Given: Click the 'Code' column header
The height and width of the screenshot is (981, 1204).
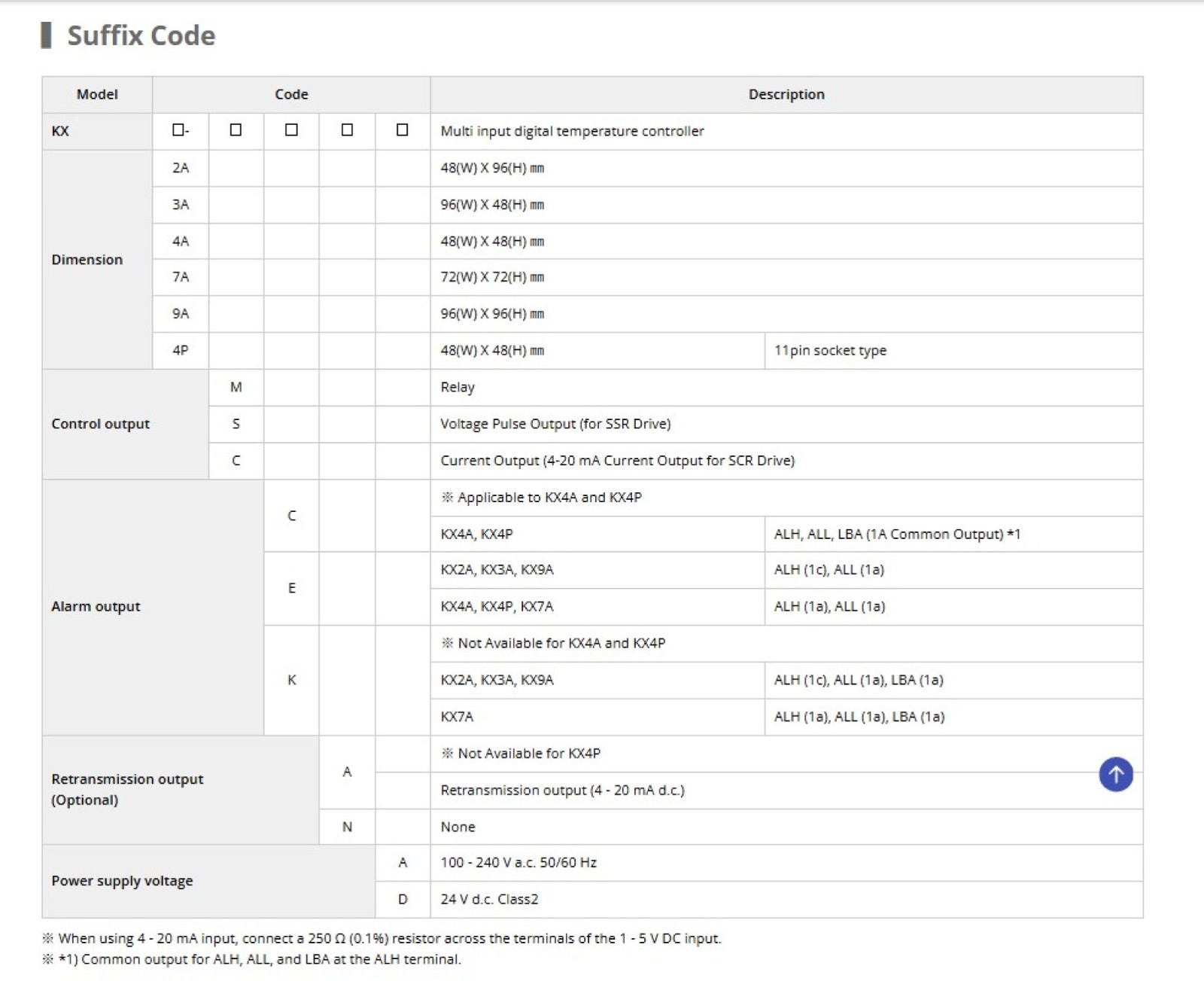Looking at the screenshot, I should [291, 94].
